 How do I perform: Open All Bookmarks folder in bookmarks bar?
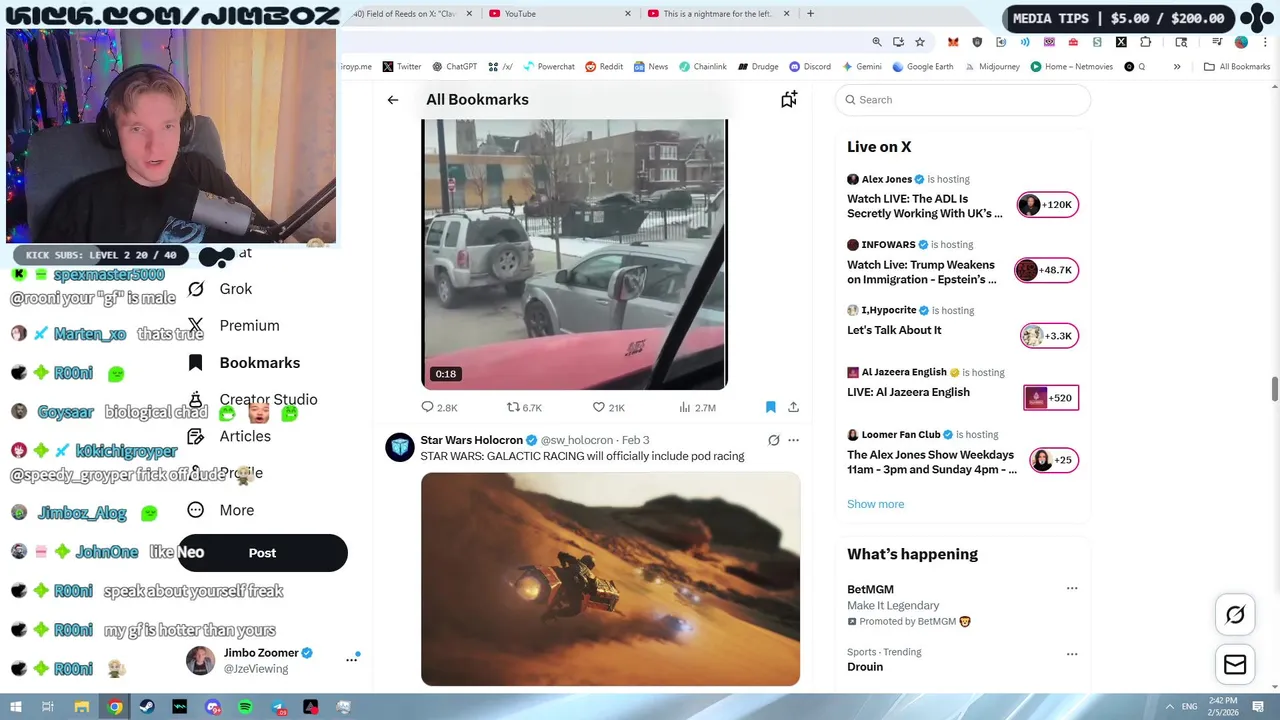(1237, 67)
